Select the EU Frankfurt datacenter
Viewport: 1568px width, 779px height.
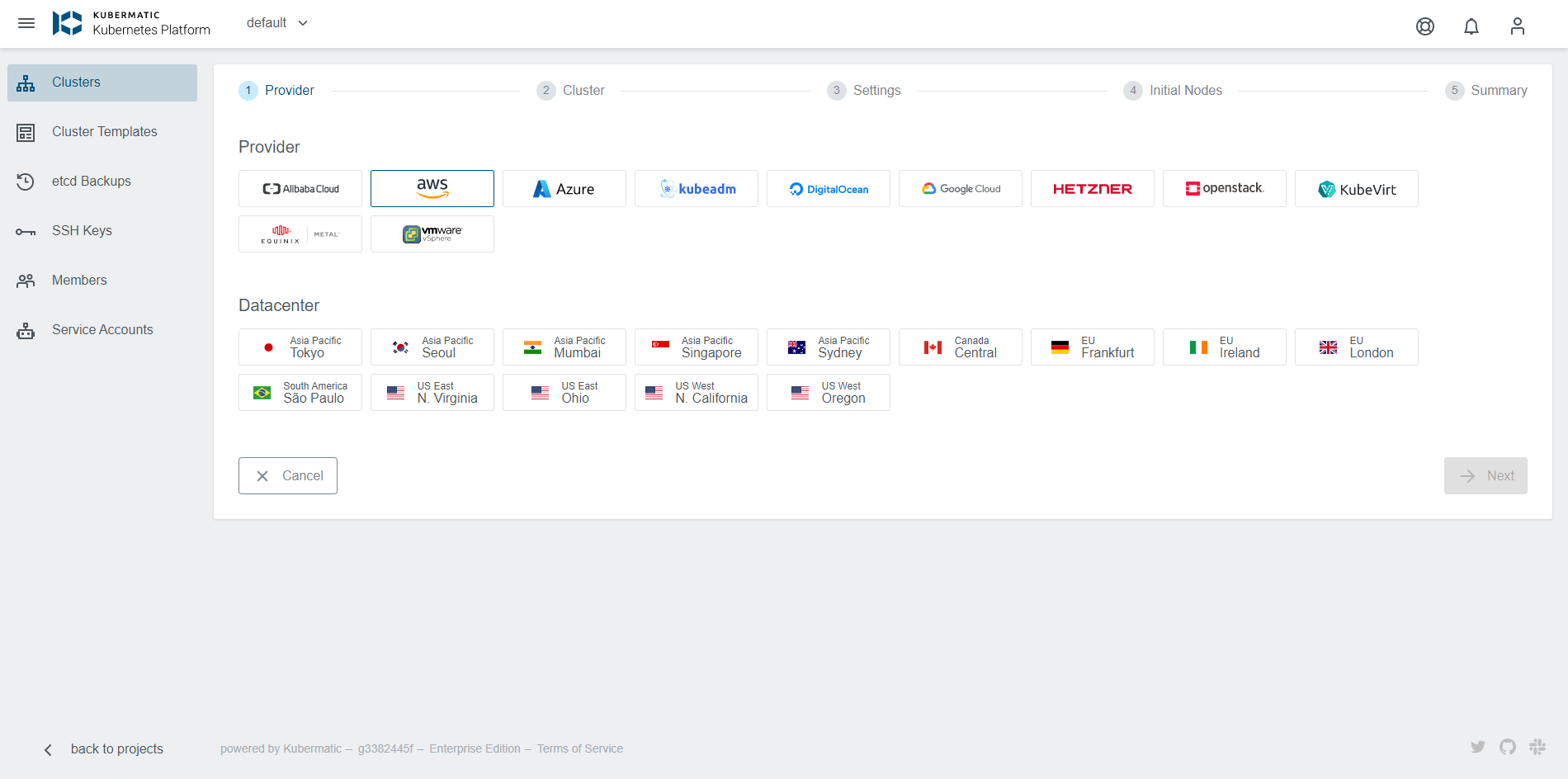click(1092, 347)
